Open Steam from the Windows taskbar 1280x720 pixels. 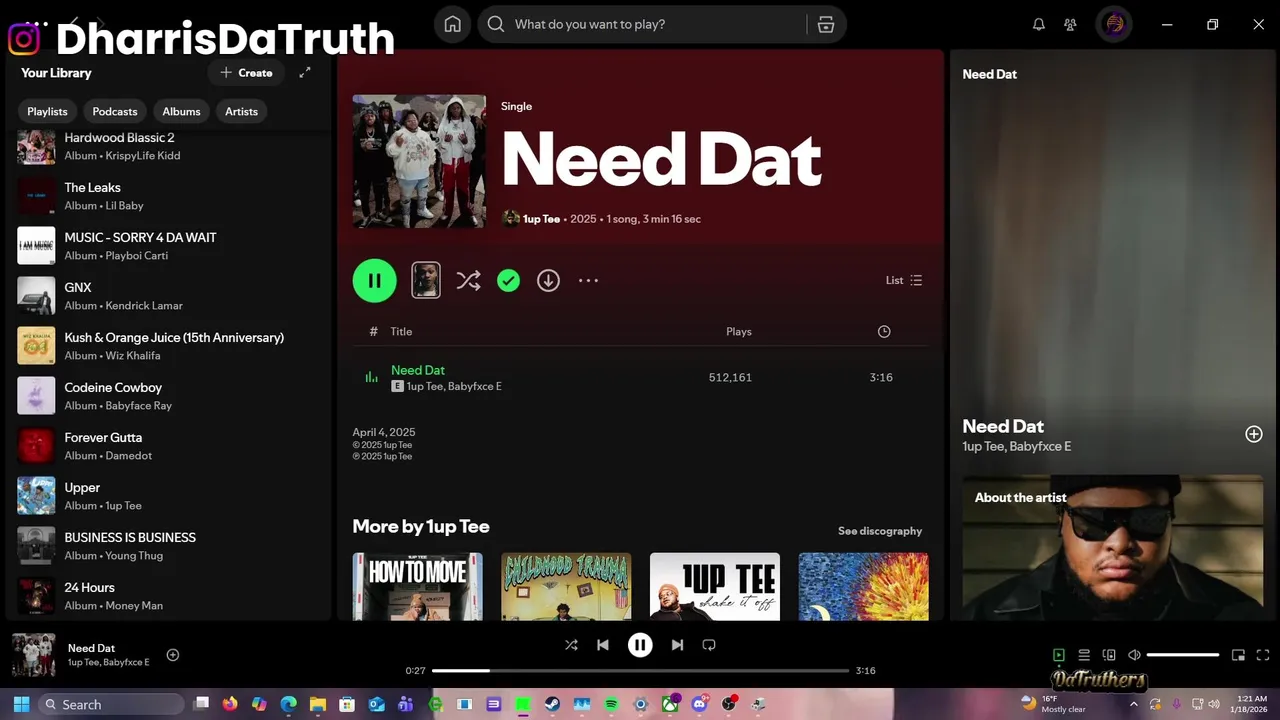point(552,704)
